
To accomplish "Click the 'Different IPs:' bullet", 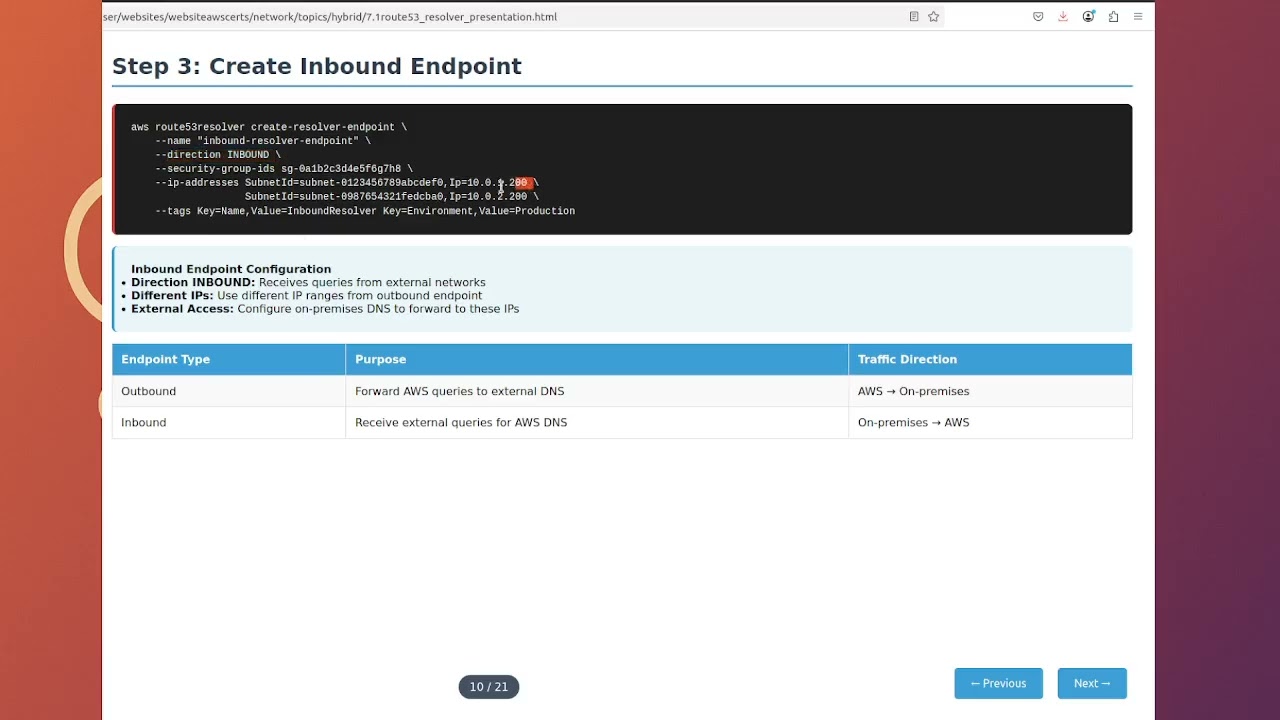I will (306, 295).
